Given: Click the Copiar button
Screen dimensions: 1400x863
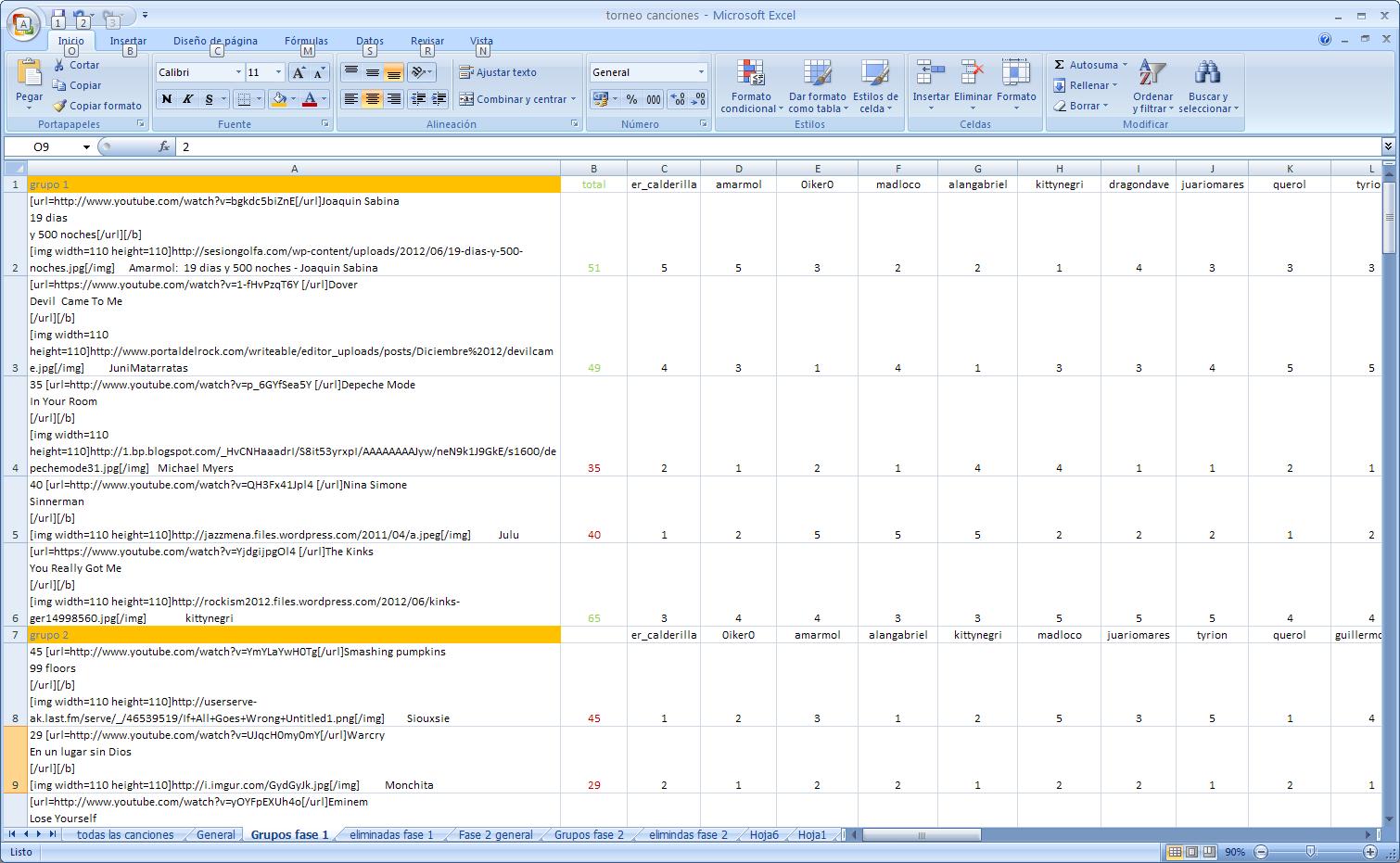Looking at the screenshot, I should click(77, 85).
